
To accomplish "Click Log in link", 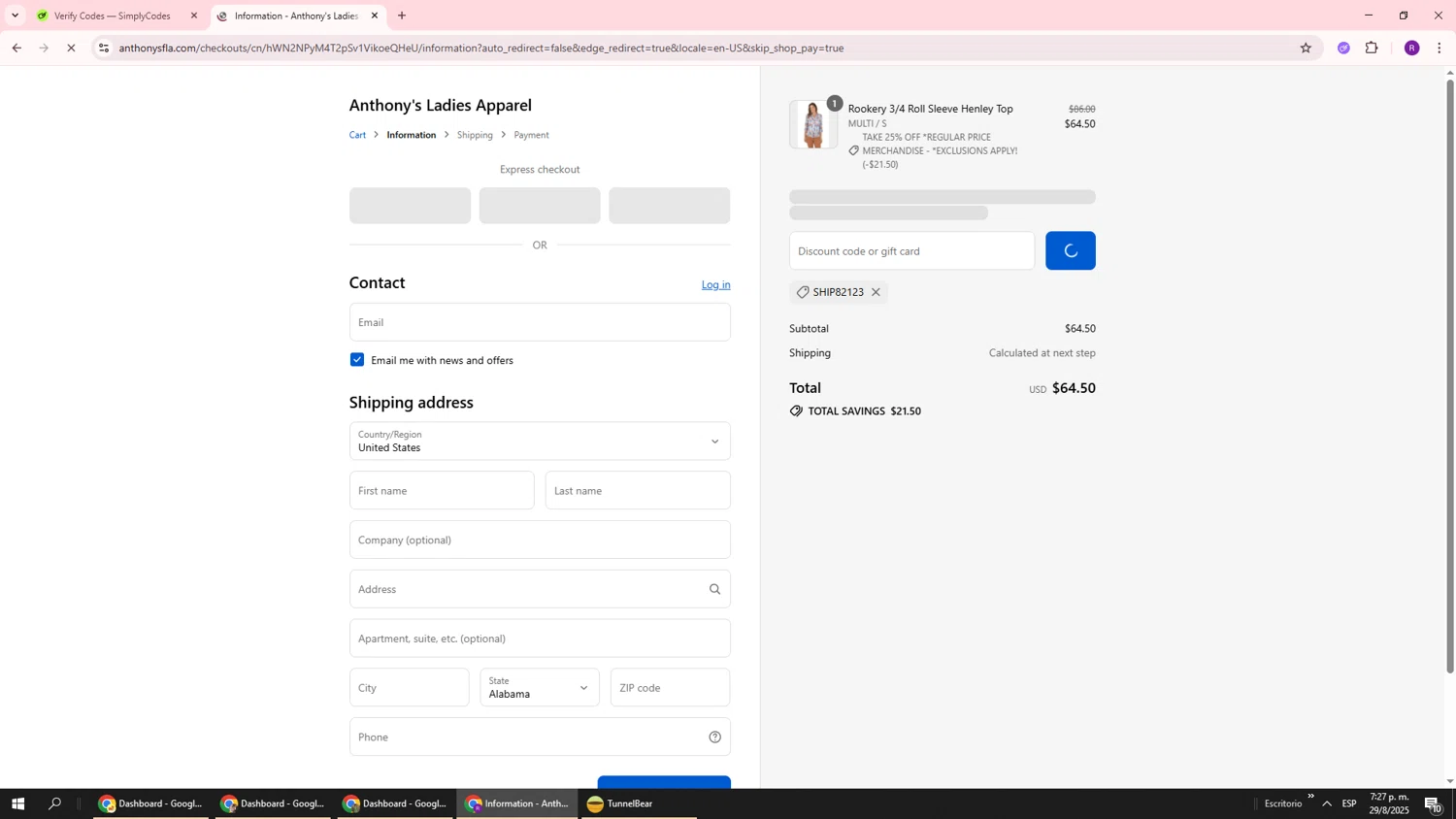I will (x=716, y=284).
